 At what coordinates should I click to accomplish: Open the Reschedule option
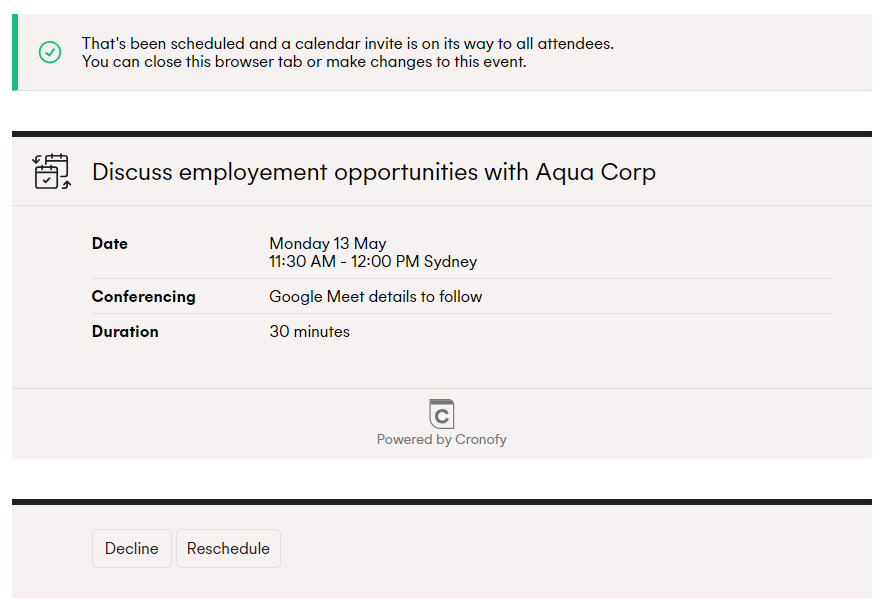point(228,548)
